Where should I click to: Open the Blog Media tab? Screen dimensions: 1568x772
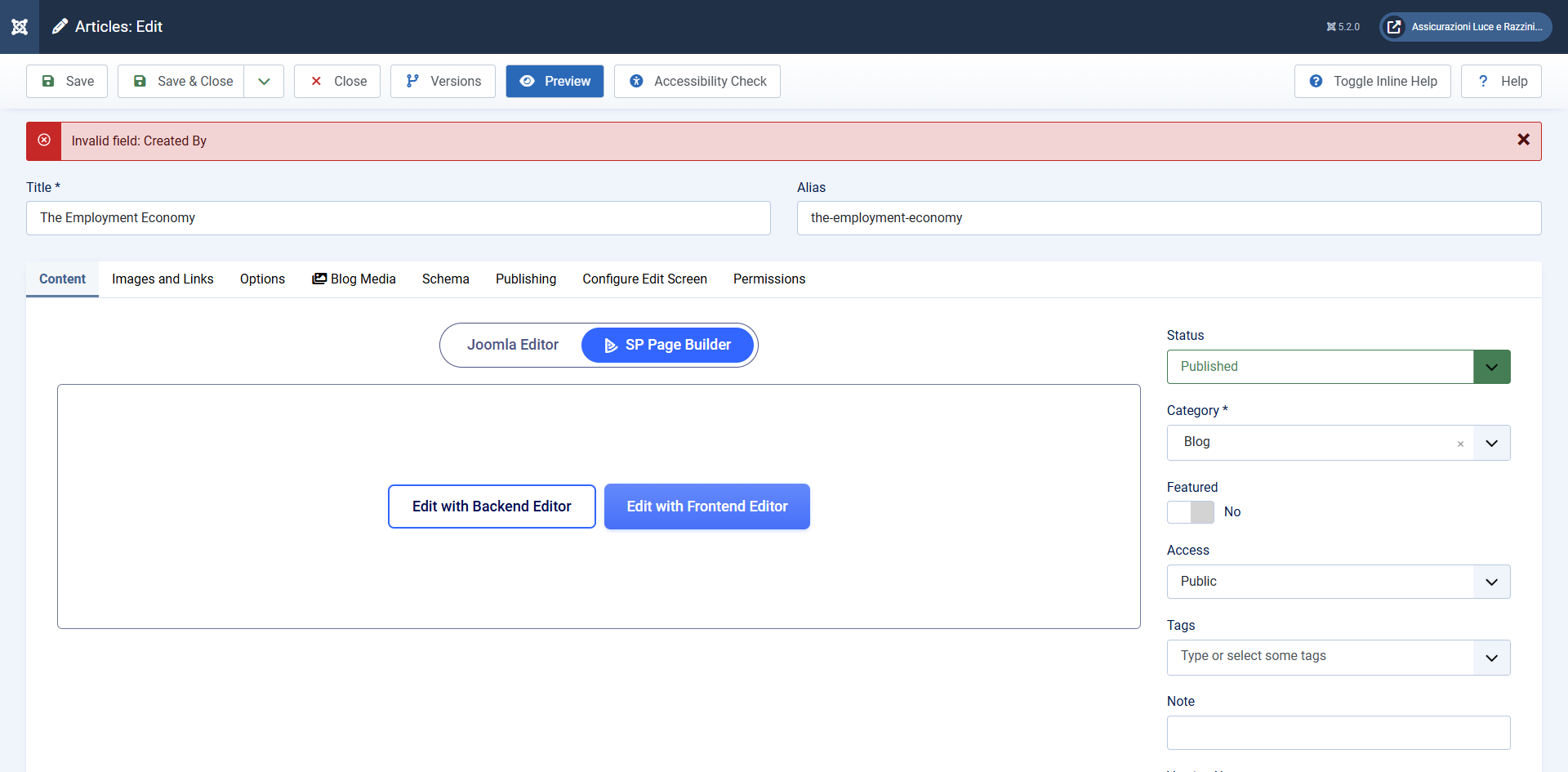point(354,279)
